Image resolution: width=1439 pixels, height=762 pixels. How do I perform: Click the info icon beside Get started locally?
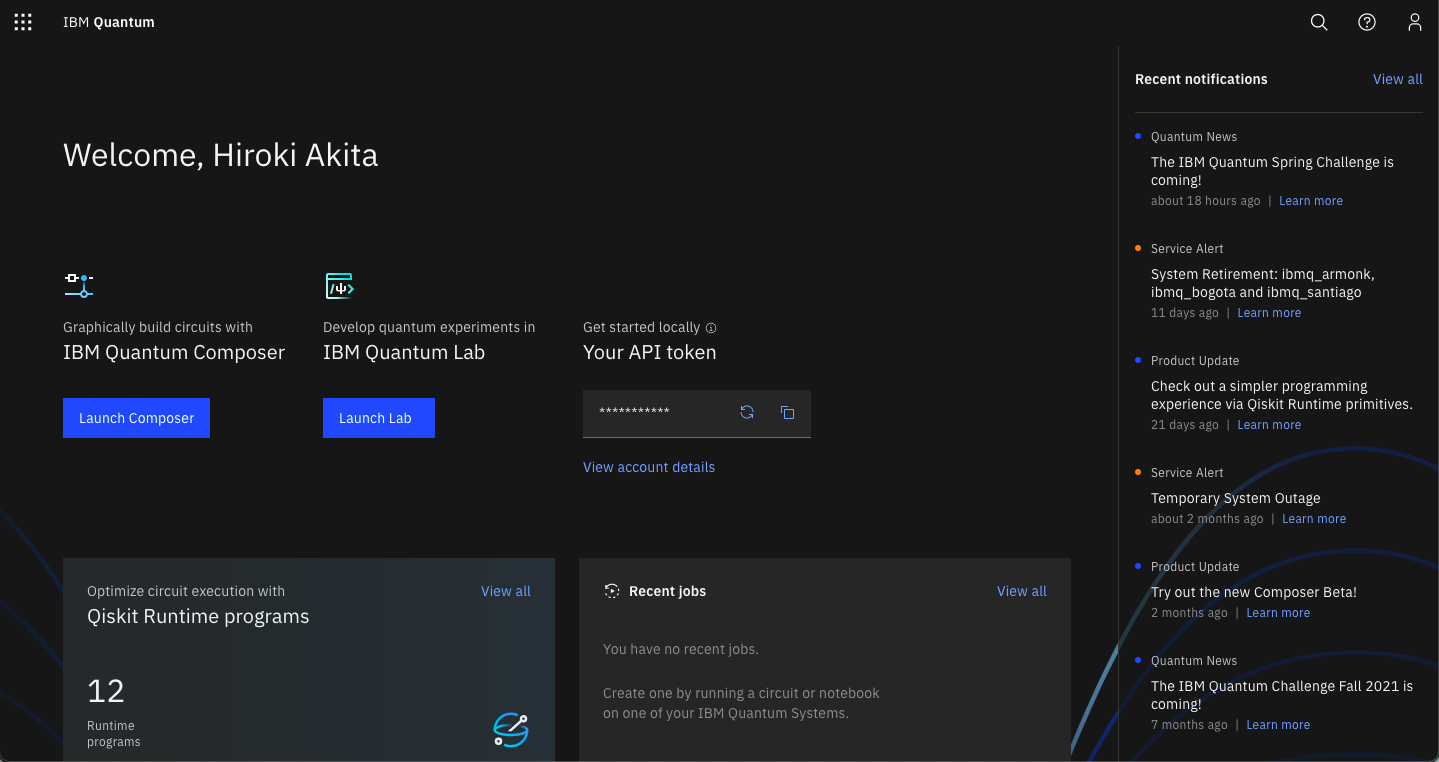pyautogui.click(x=711, y=328)
